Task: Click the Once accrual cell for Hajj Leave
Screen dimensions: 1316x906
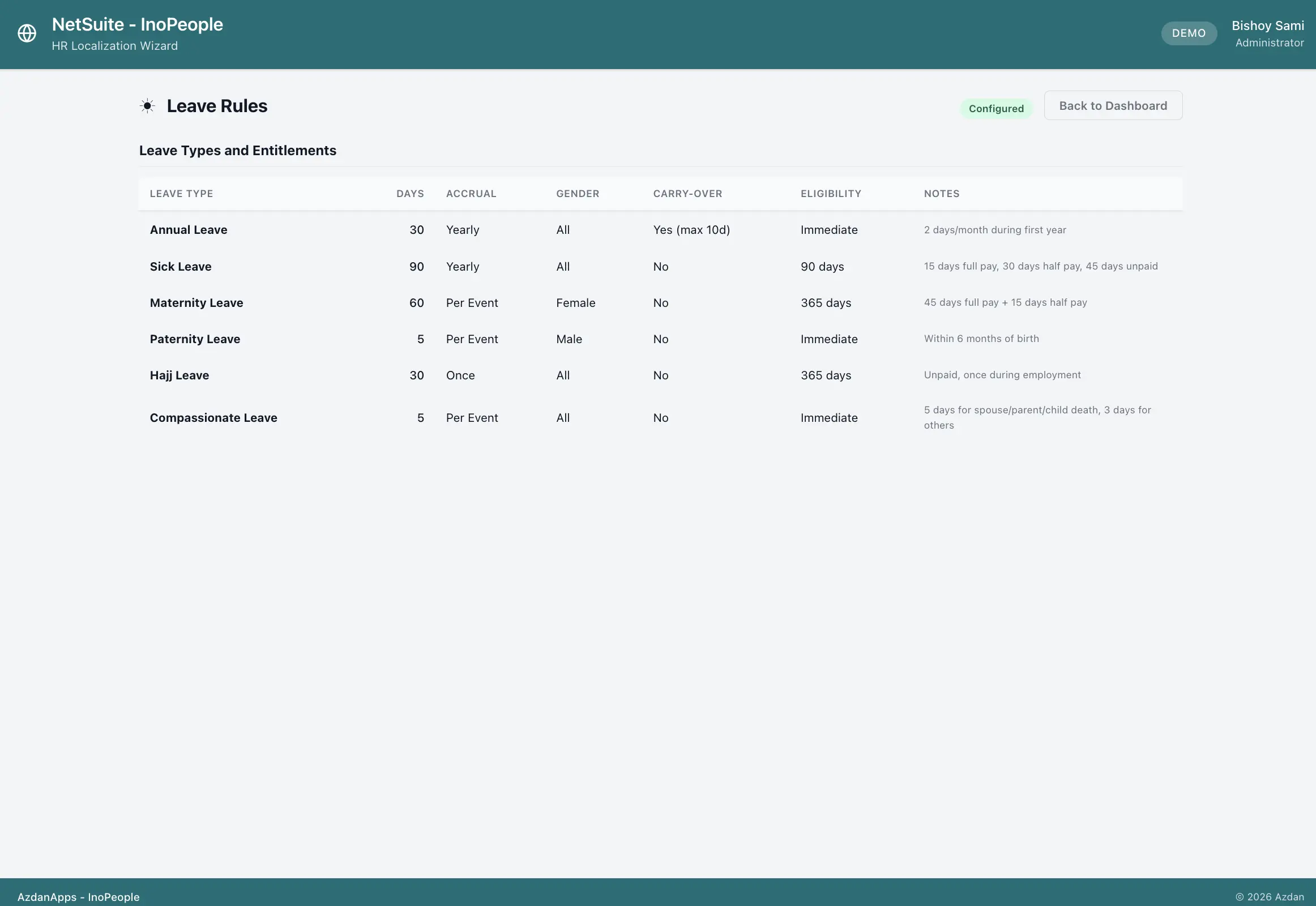Action: 460,375
